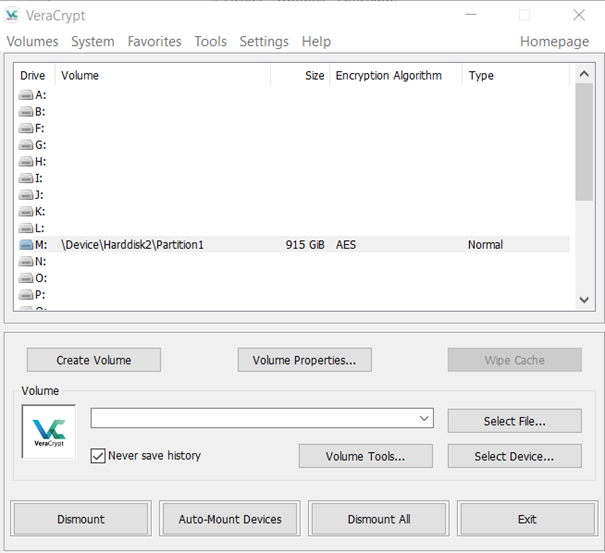Select the A: drive slot icon
Screen dimensions: 605x553
tap(26, 95)
